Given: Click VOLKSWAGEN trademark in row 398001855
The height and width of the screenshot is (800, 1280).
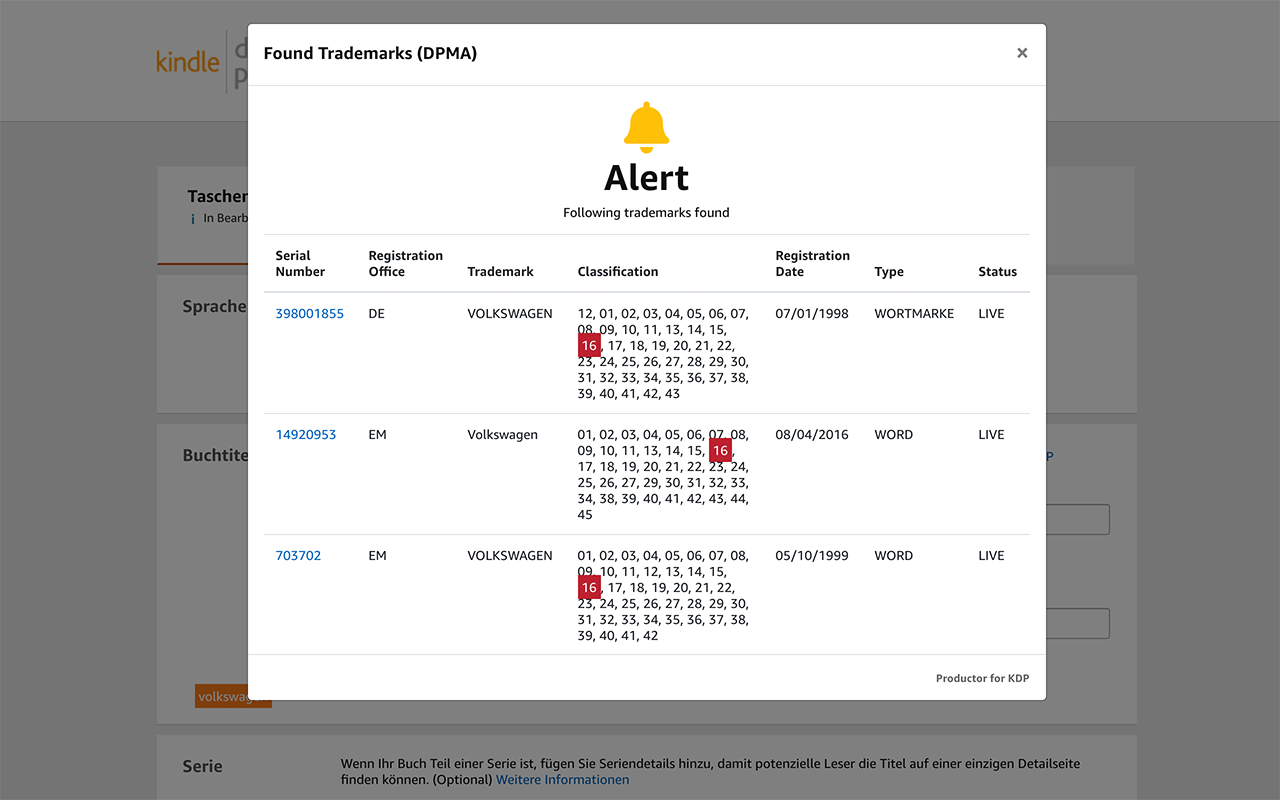Looking at the screenshot, I should point(510,314).
